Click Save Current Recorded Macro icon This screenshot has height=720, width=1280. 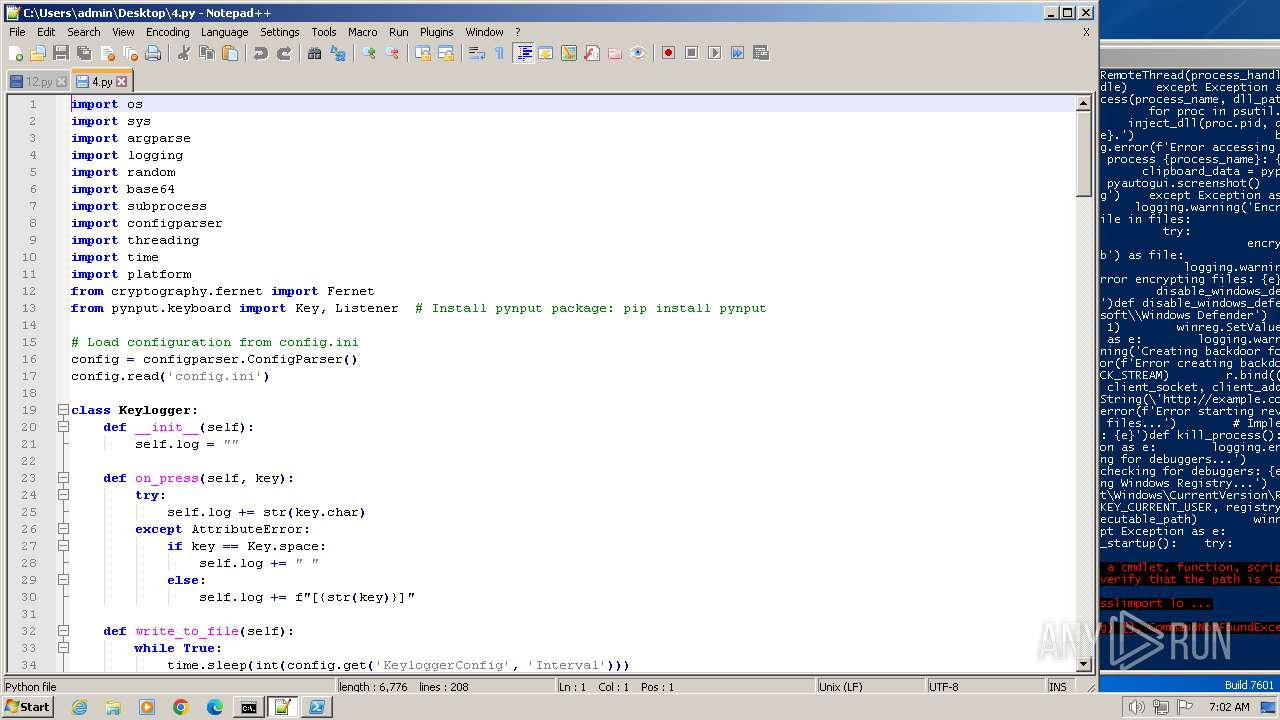coord(761,53)
